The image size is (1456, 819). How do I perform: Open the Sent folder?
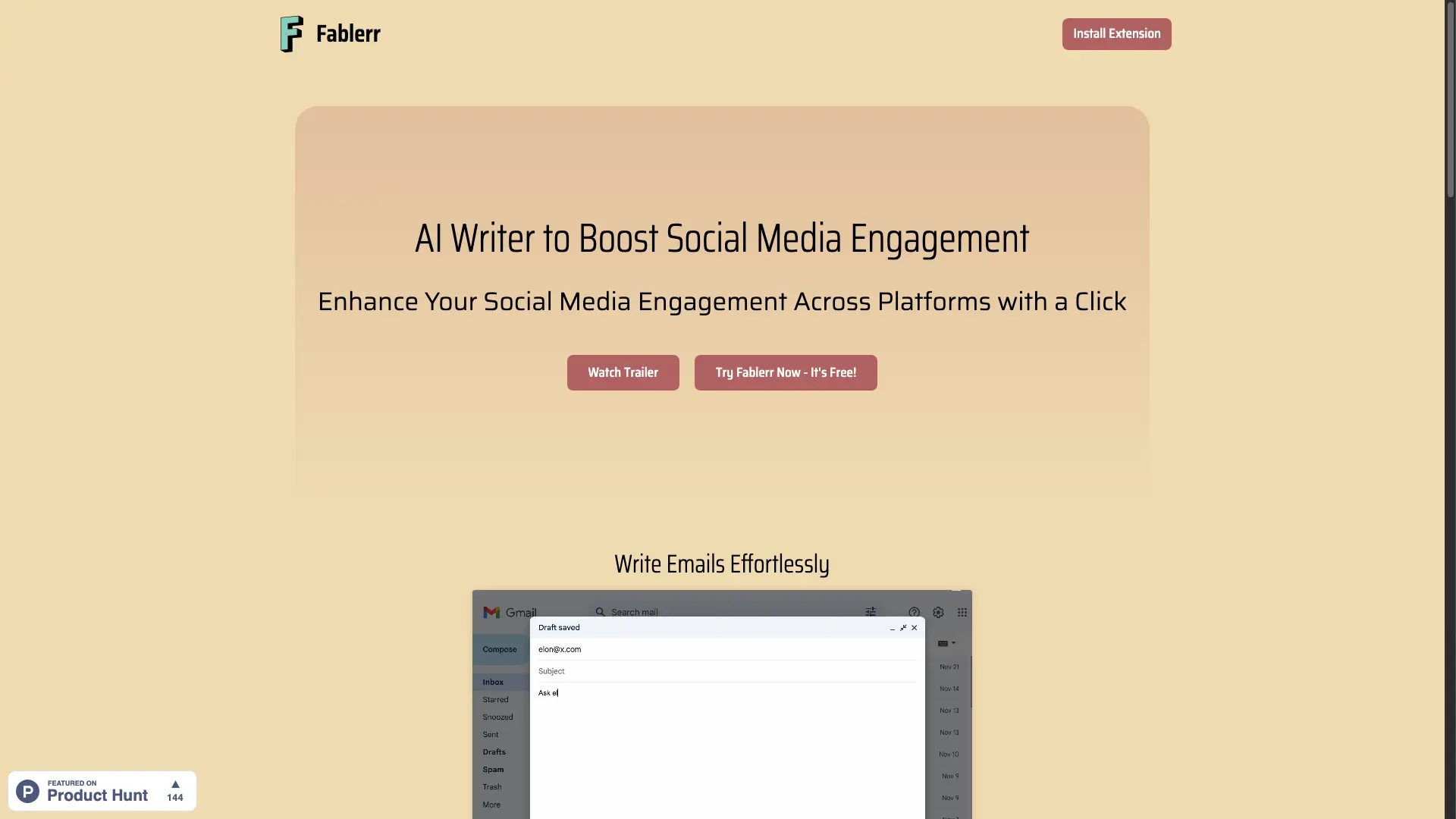(x=491, y=734)
